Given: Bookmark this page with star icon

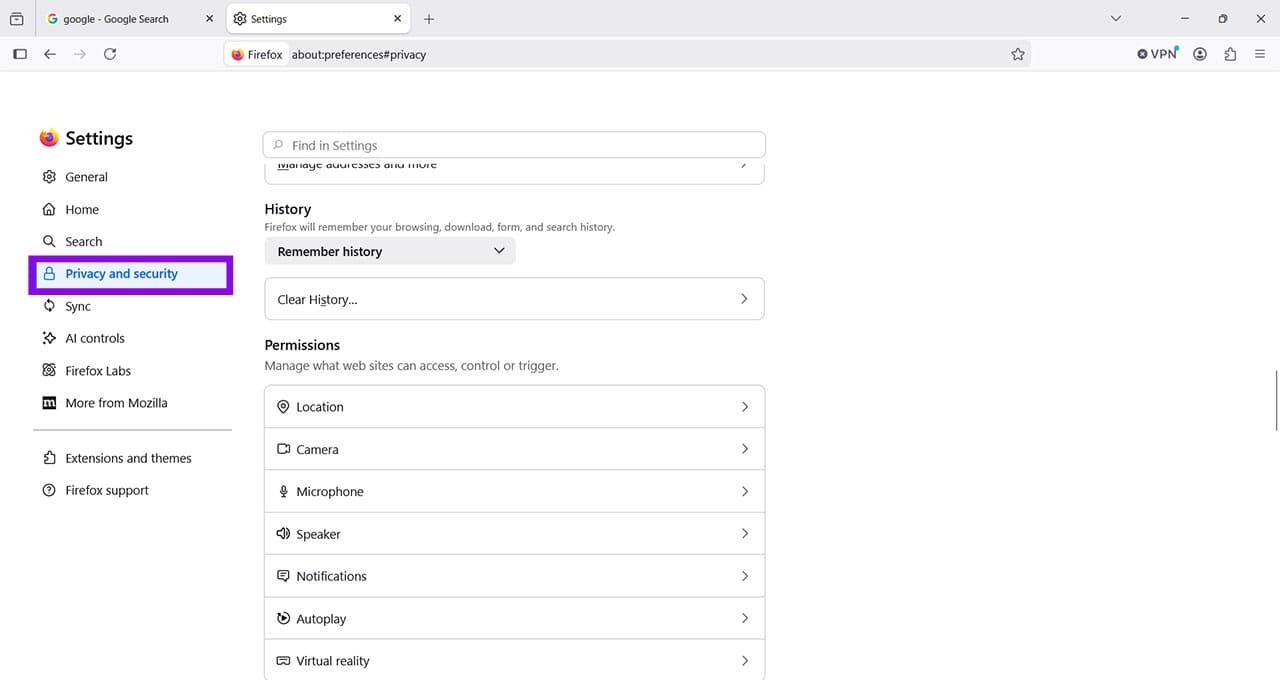Looking at the screenshot, I should click(1018, 54).
